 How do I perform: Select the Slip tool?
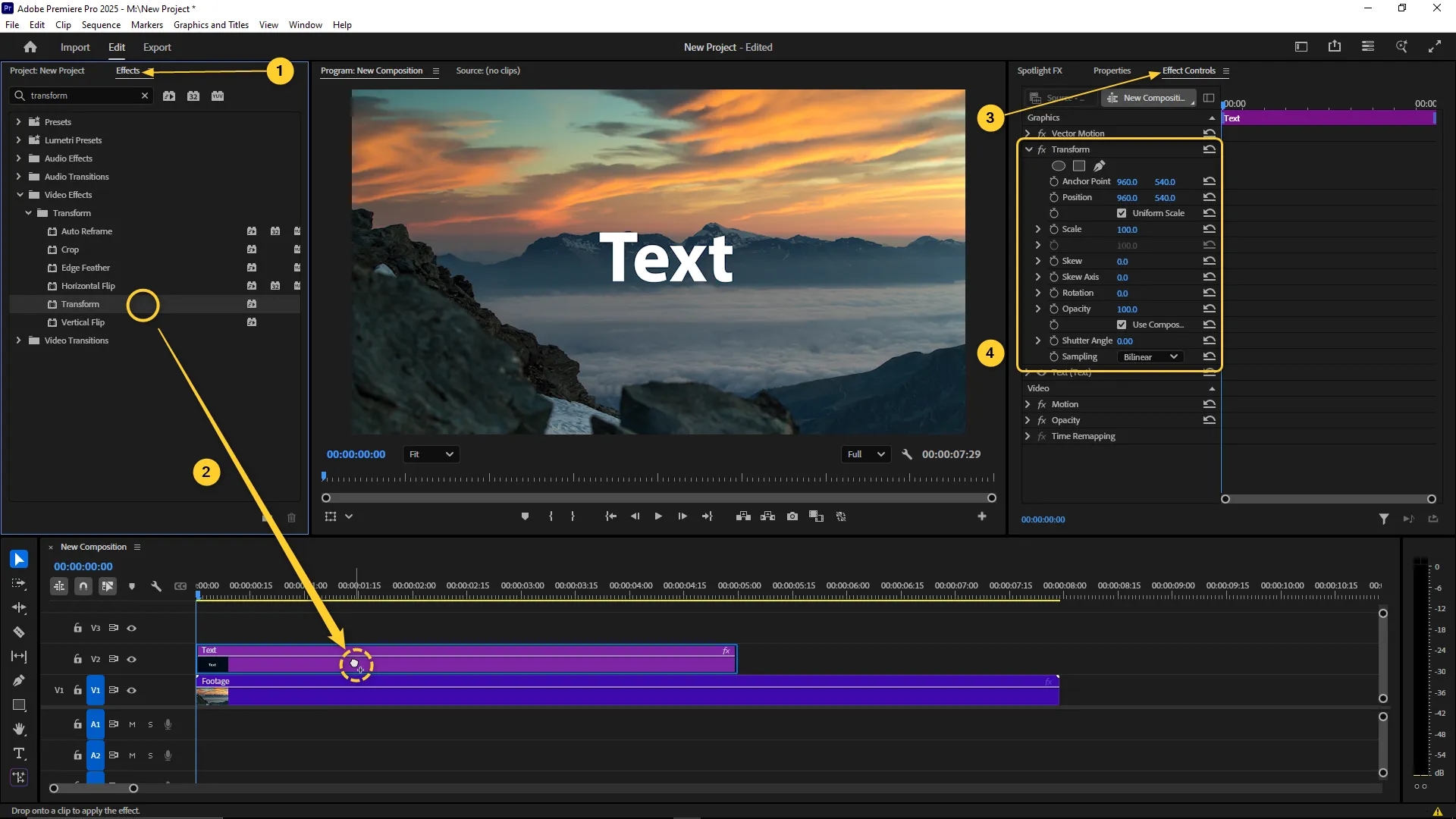pyautogui.click(x=19, y=657)
